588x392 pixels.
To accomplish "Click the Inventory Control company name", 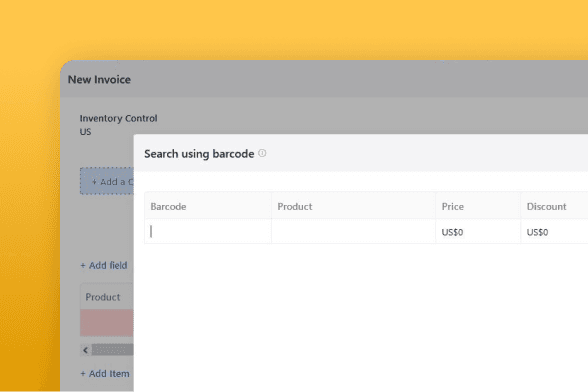I will coord(118,118).
